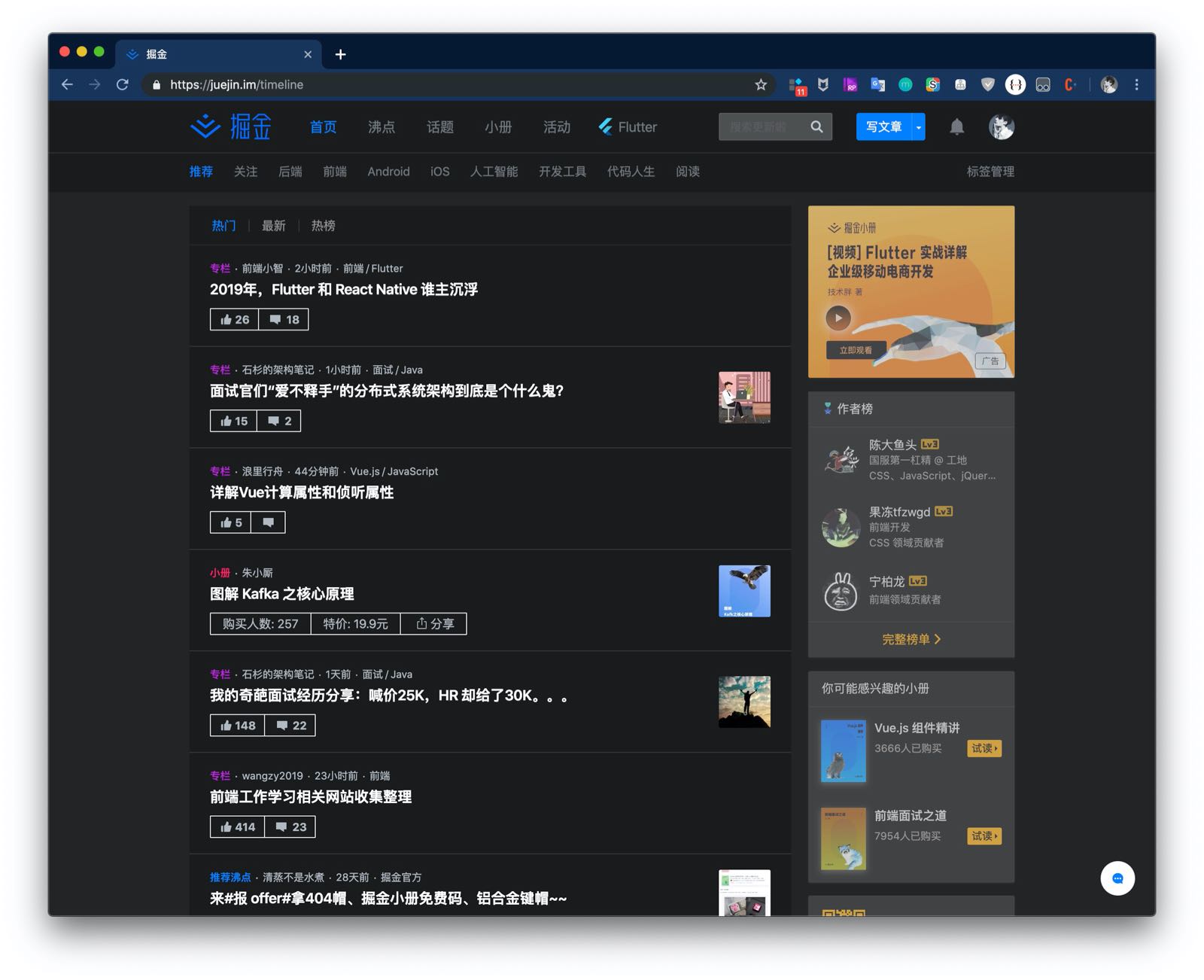The width and height of the screenshot is (1204, 980).
Task: Like the 前端工作学习相关网站收集整理 article
Action: 238,827
